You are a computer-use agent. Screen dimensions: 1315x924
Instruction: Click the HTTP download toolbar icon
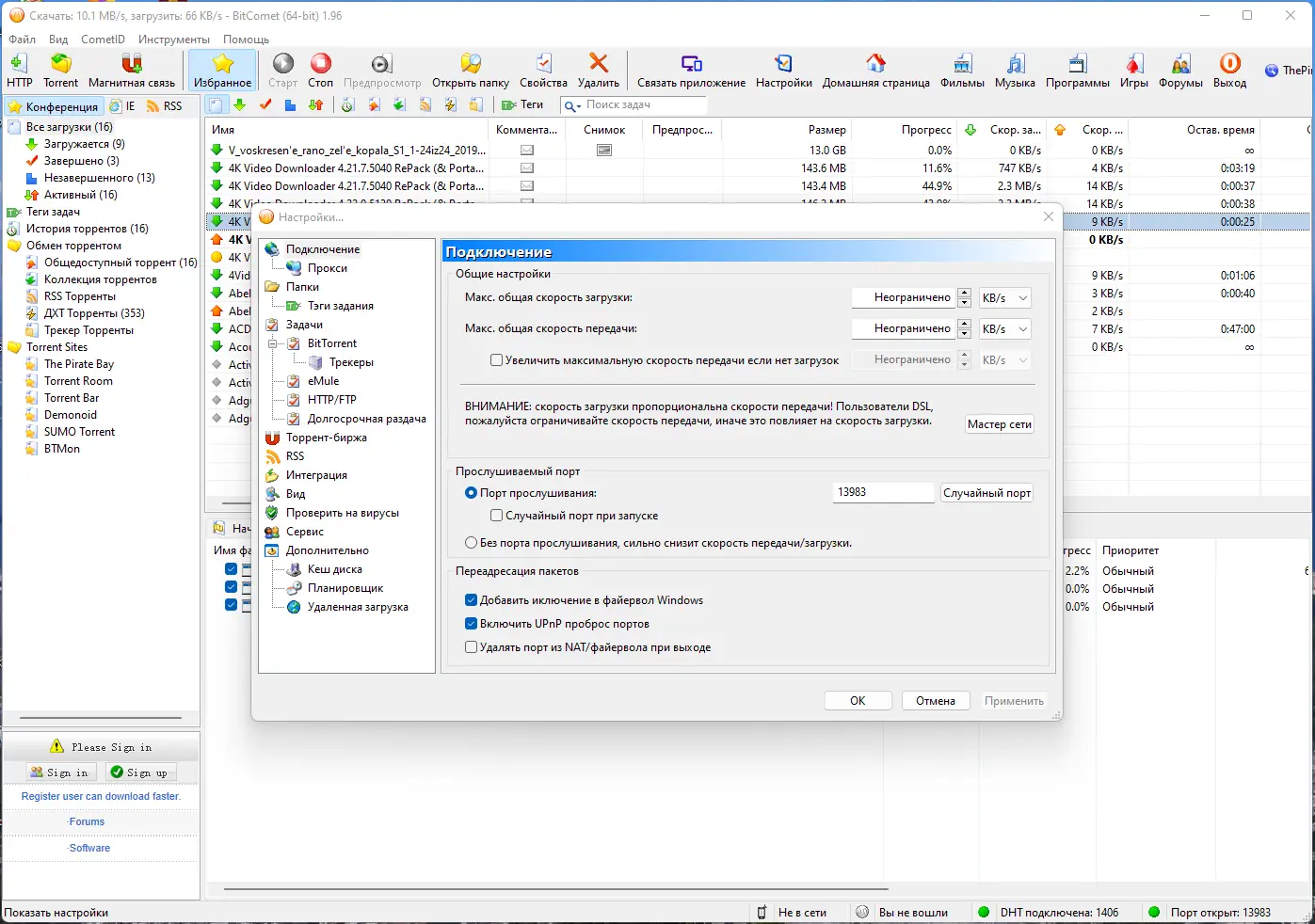[19, 71]
